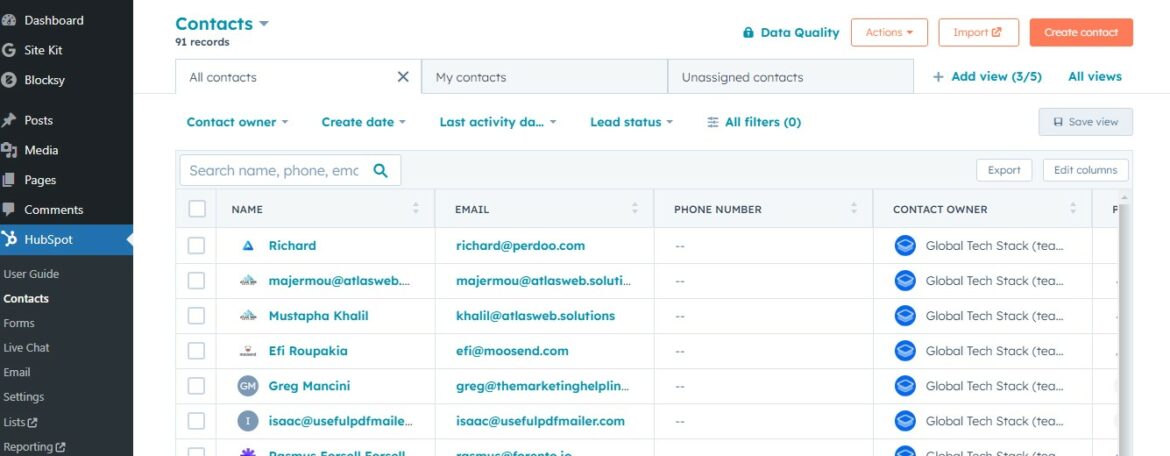Click owner icon in Richard's row
The image size is (1170, 456).
point(905,246)
